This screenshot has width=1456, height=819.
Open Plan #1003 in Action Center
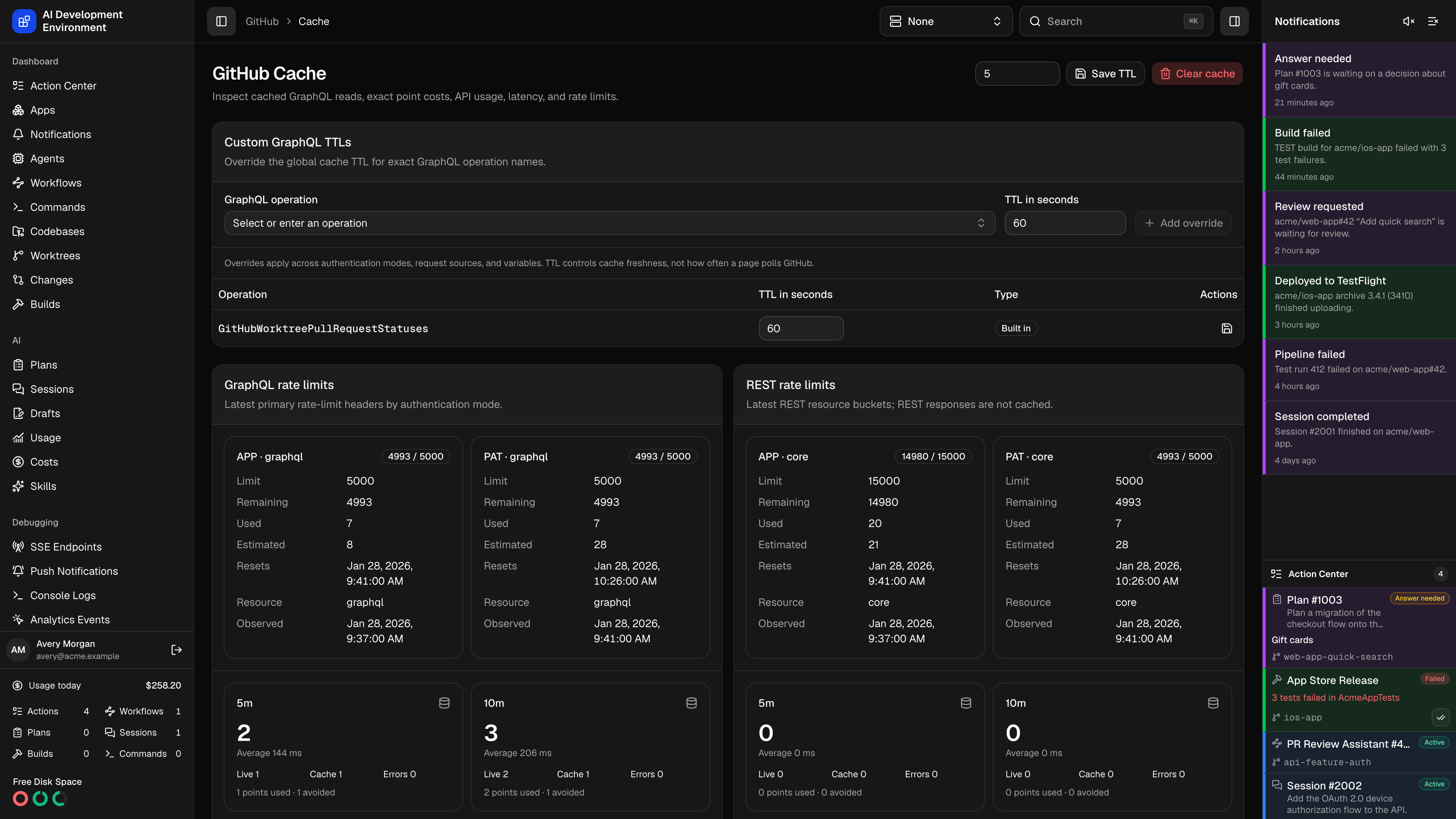pyautogui.click(x=1359, y=628)
